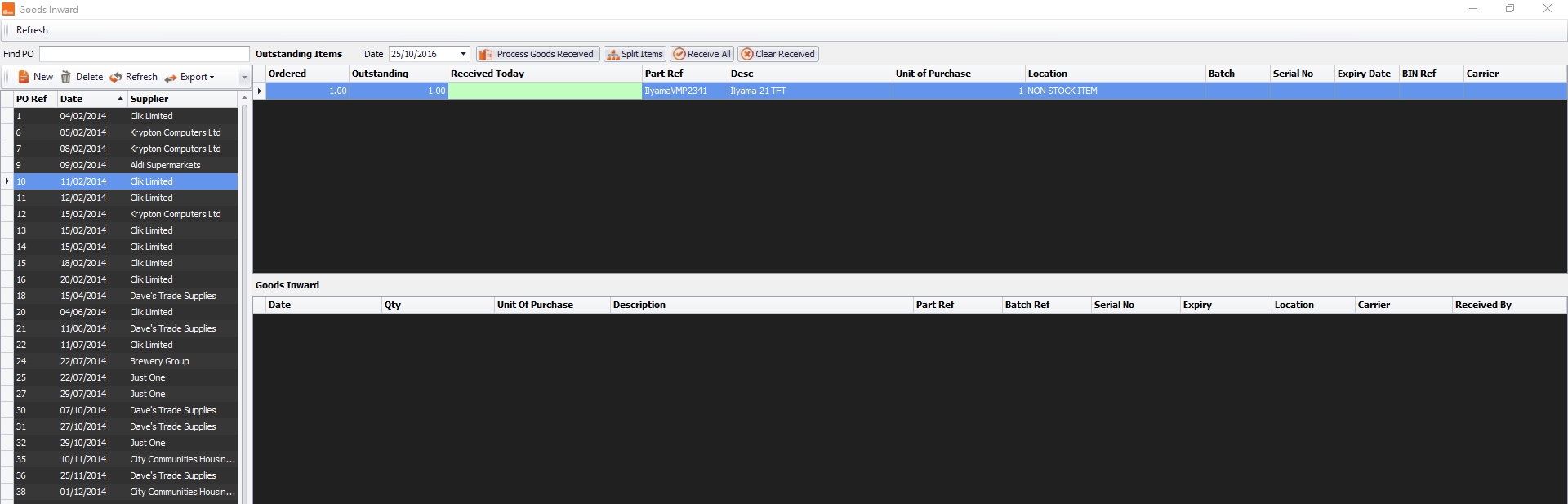Screen dimensions: 1568x504
Task: Expand the PO toolbar overflow arrow
Action: pos(243,77)
